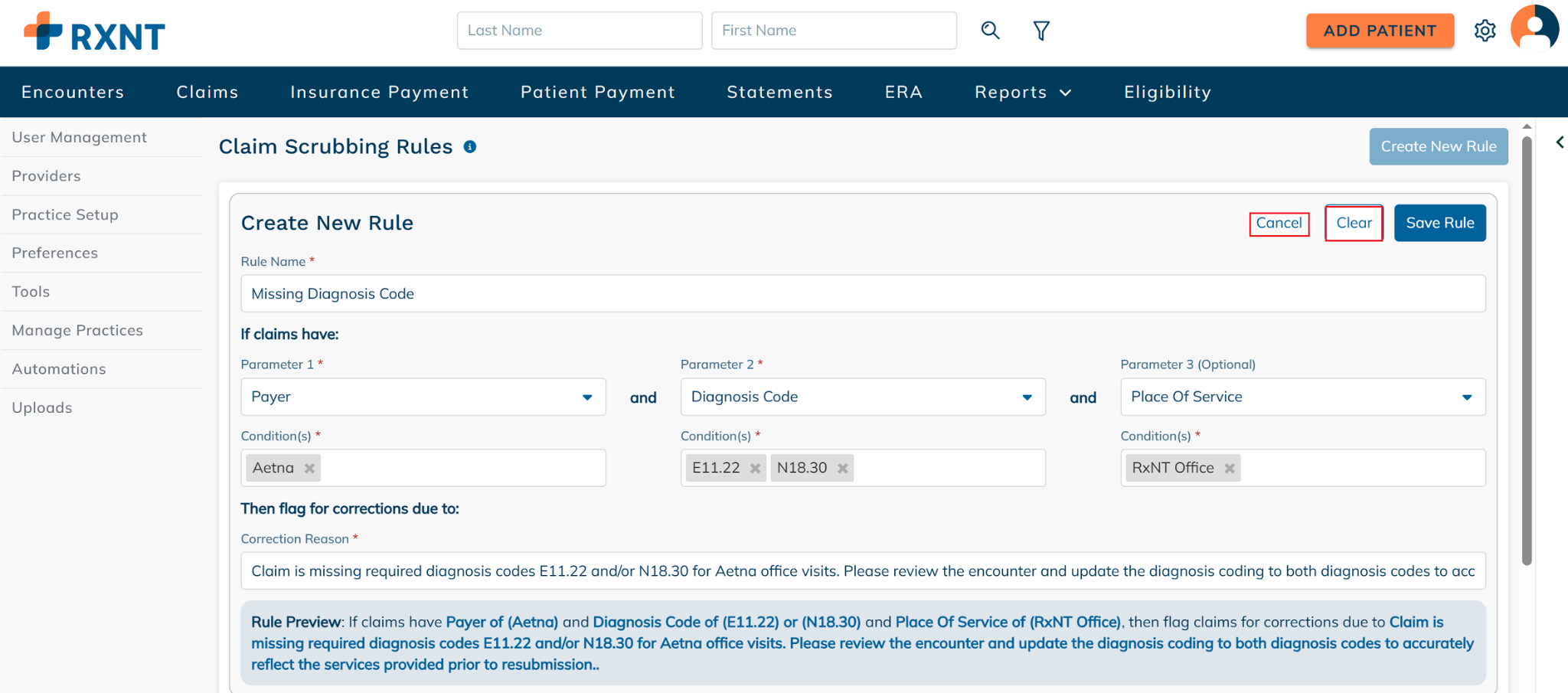Click the ADD PATIENT button
Image resolution: width=1568 pixels, height=693 pixels.
tap(1380, 31)
